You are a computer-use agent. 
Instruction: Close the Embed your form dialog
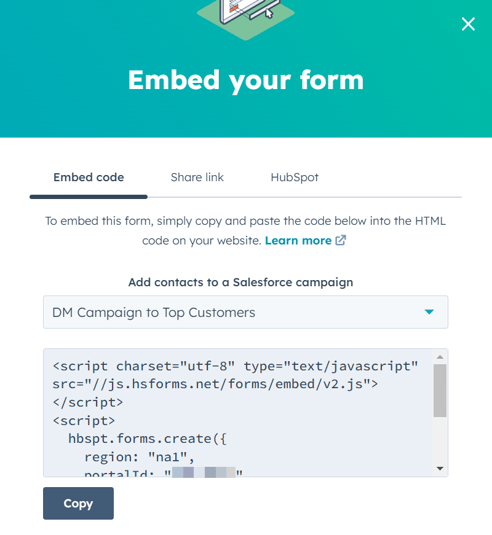click(468, 24)
